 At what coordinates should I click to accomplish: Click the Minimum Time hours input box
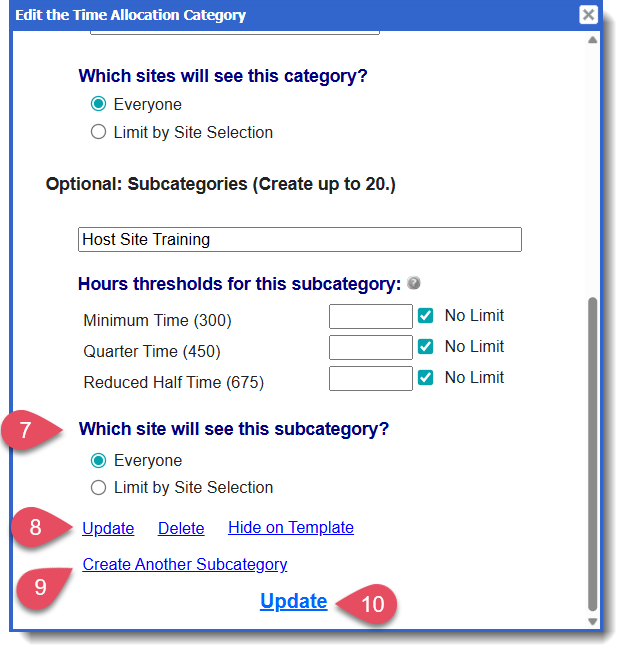370,317
